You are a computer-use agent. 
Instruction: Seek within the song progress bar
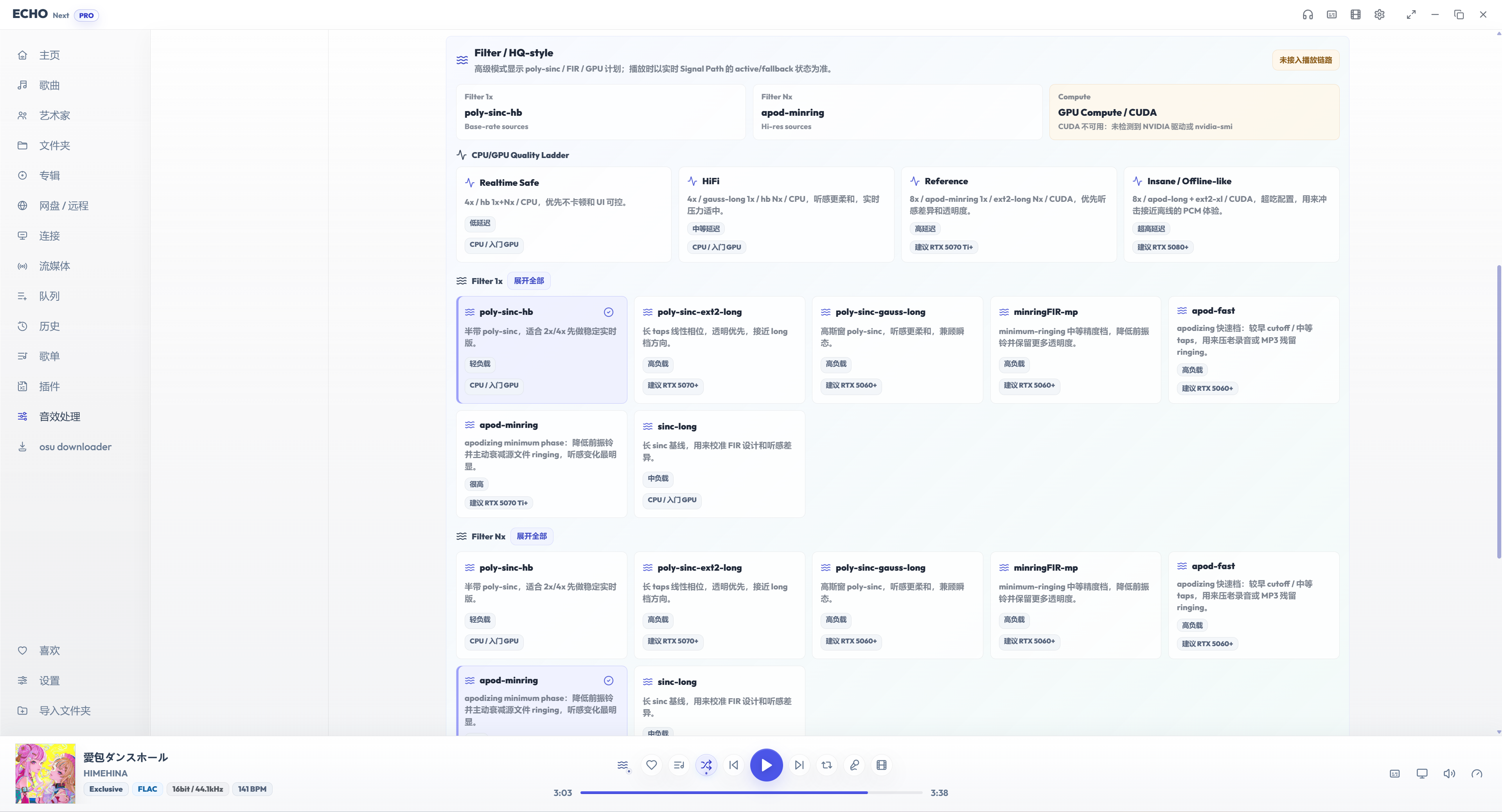pos(751,793)
